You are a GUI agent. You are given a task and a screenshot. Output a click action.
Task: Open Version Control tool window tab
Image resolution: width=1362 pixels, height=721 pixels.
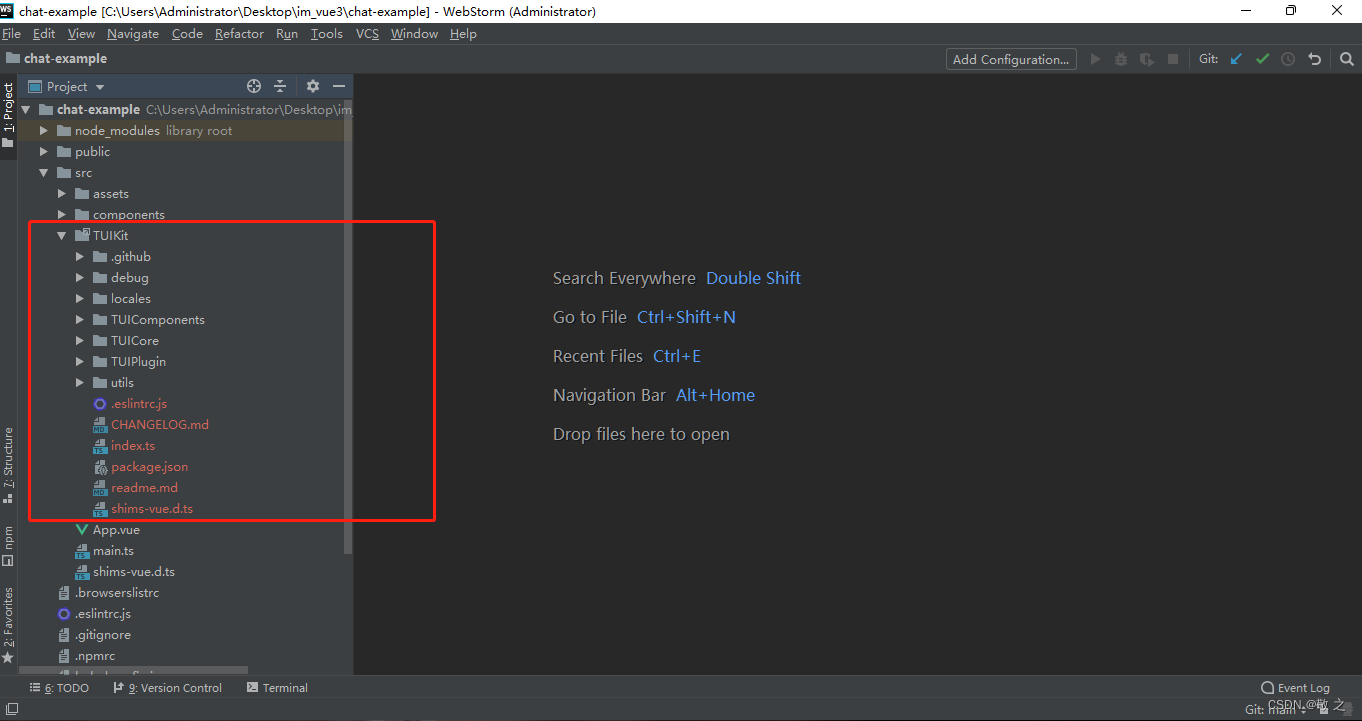(167, 688)
